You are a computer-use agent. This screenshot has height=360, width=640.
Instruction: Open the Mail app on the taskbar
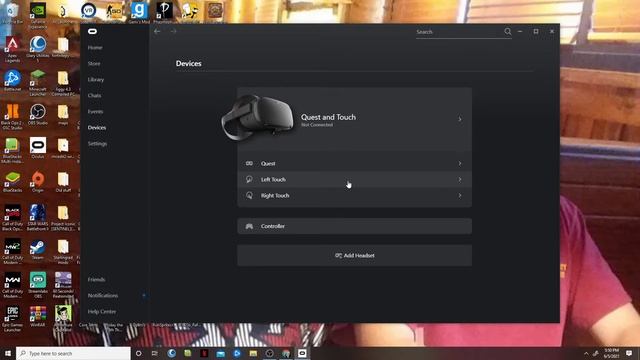[x=220, y=353]
